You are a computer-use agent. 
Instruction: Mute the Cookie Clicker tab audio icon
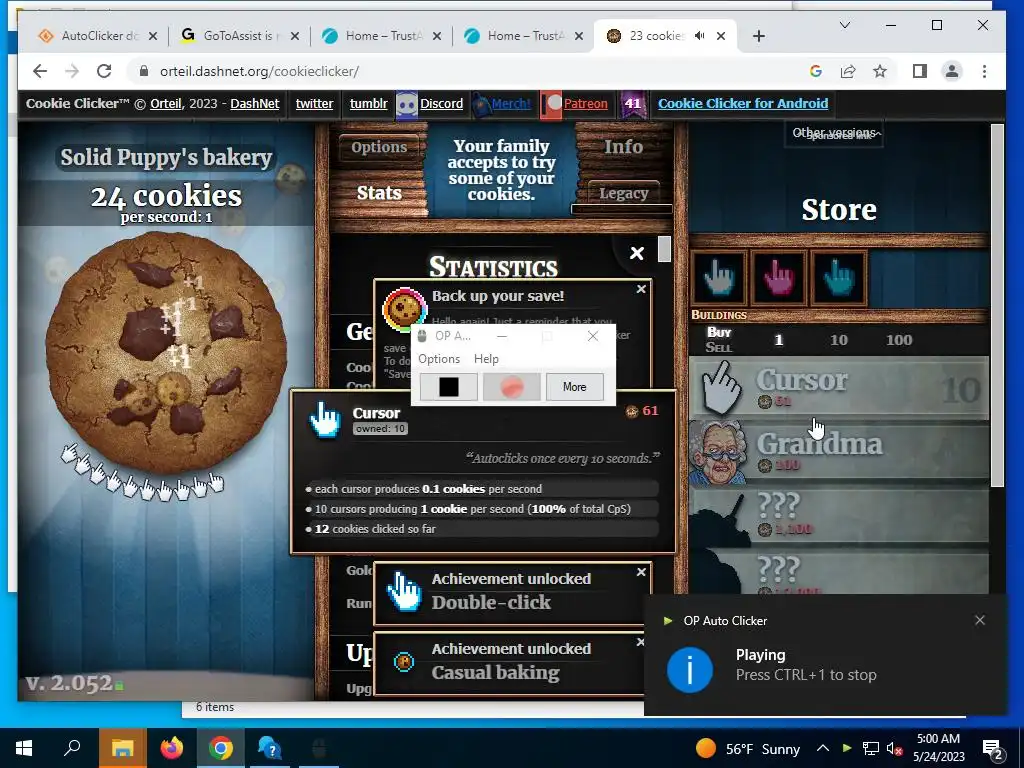click(699, 36)
